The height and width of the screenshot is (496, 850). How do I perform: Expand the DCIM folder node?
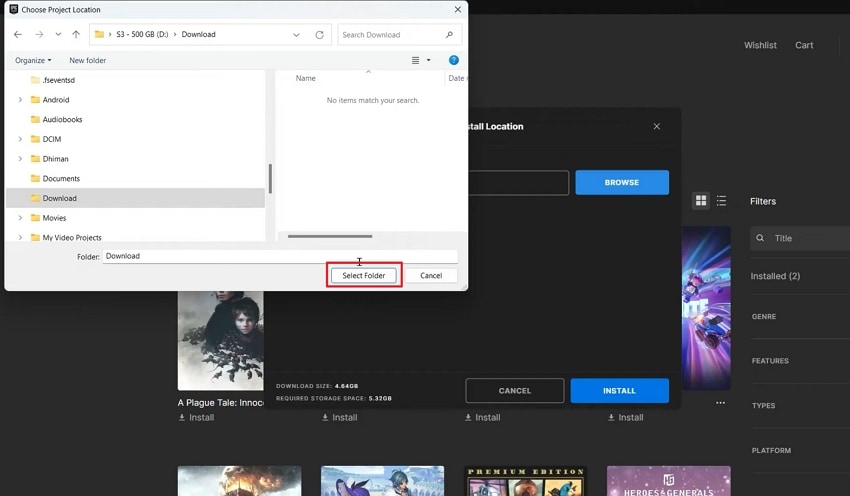[20, 139]
